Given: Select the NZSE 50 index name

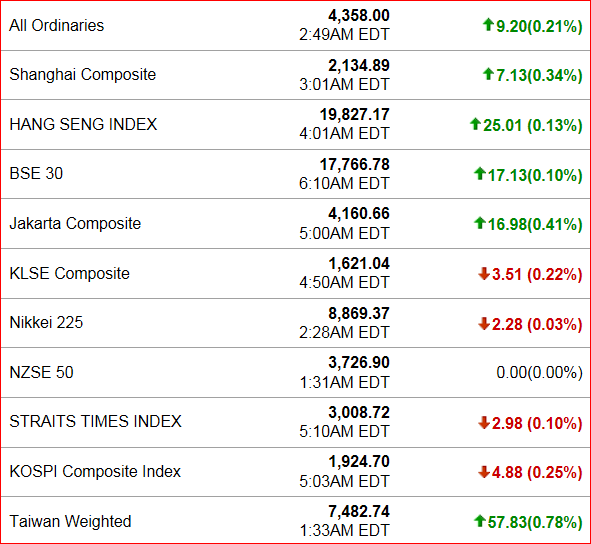Looking at the screenshot, I should [x=41, y=372].
